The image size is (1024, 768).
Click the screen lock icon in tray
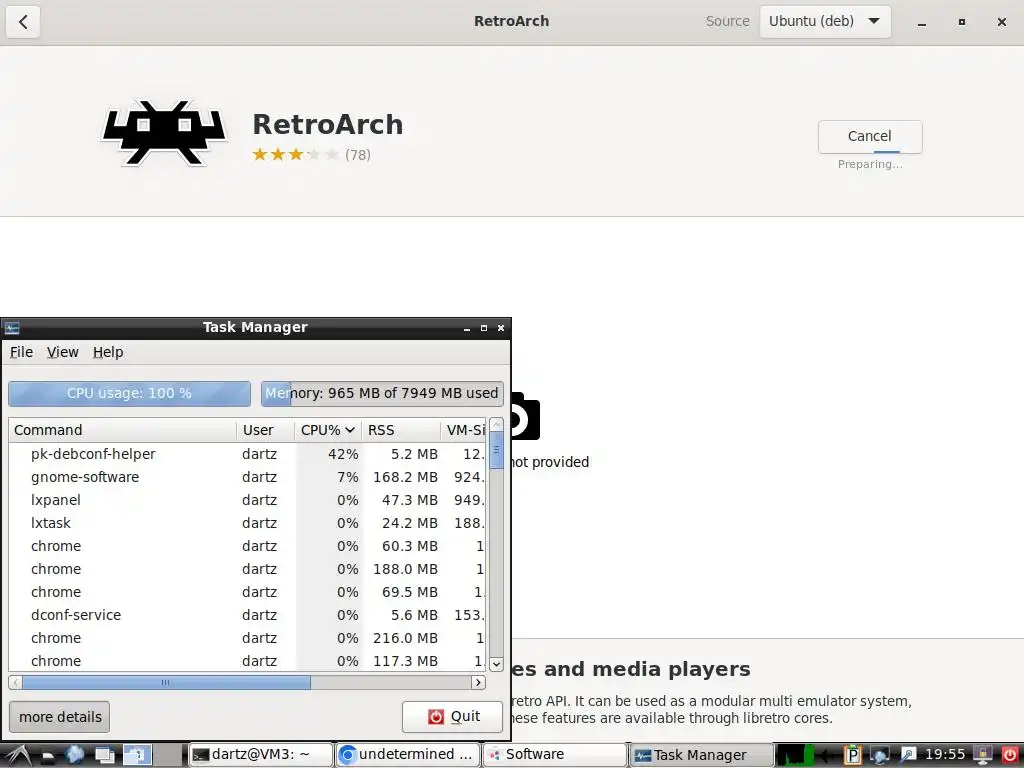click(x=982, y=754)
